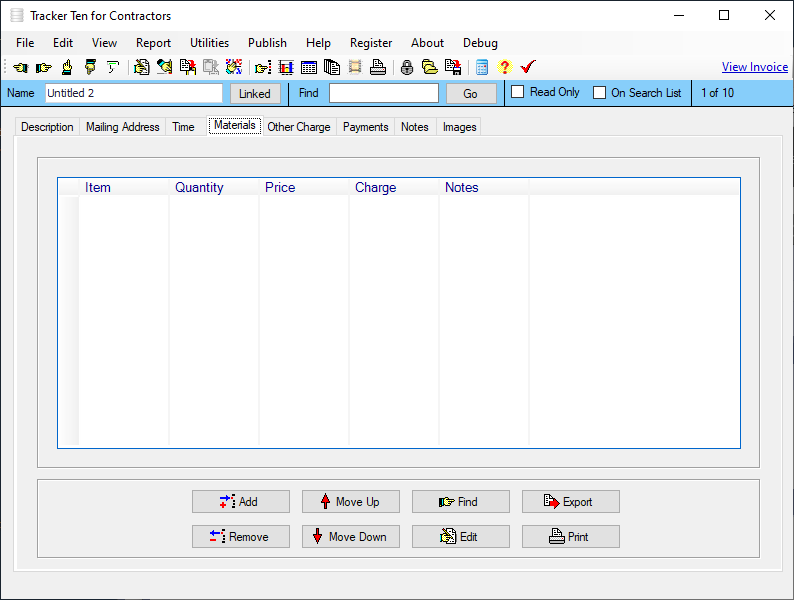Open the Help menu
The width and height of the screenshot is (794, 600).
click(x=318, y=43)
